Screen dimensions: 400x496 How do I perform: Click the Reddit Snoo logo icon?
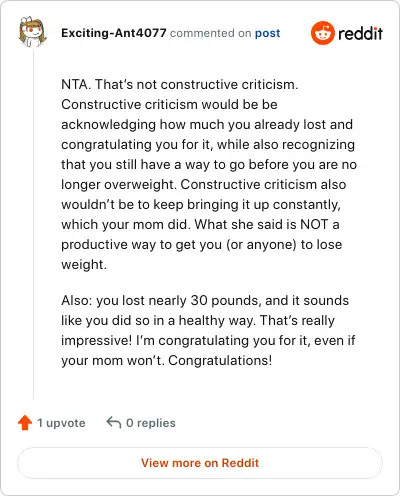[x=322, y=33]
